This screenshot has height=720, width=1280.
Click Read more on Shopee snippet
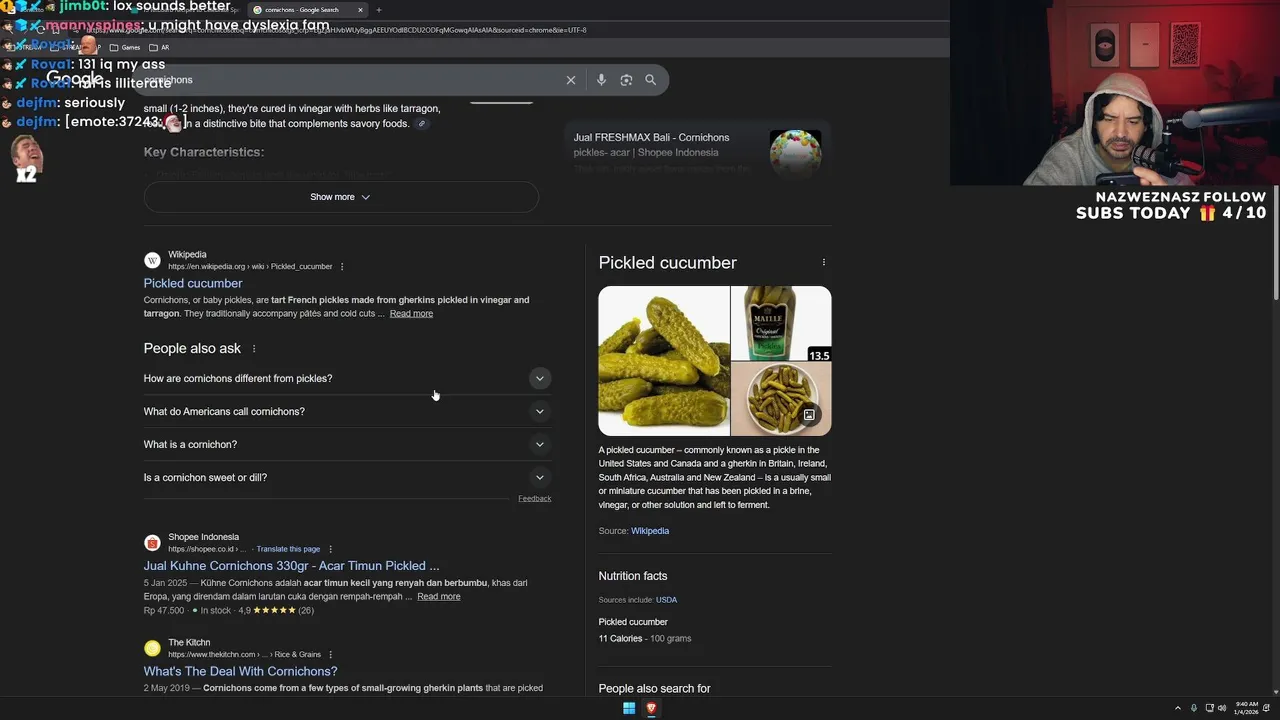coord(438,596)
